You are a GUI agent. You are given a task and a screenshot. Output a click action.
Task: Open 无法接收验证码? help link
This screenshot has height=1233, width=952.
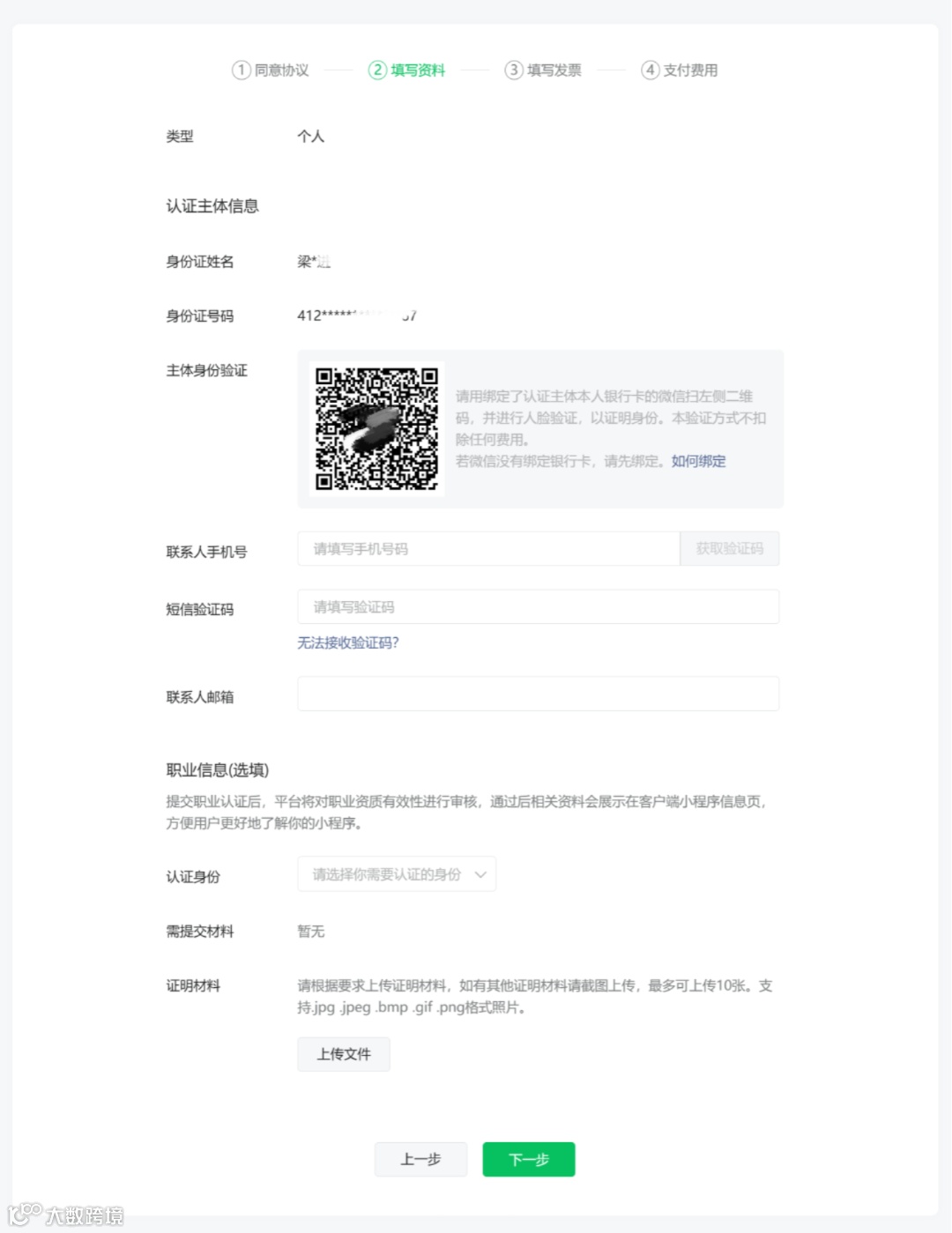pos(348,642)
